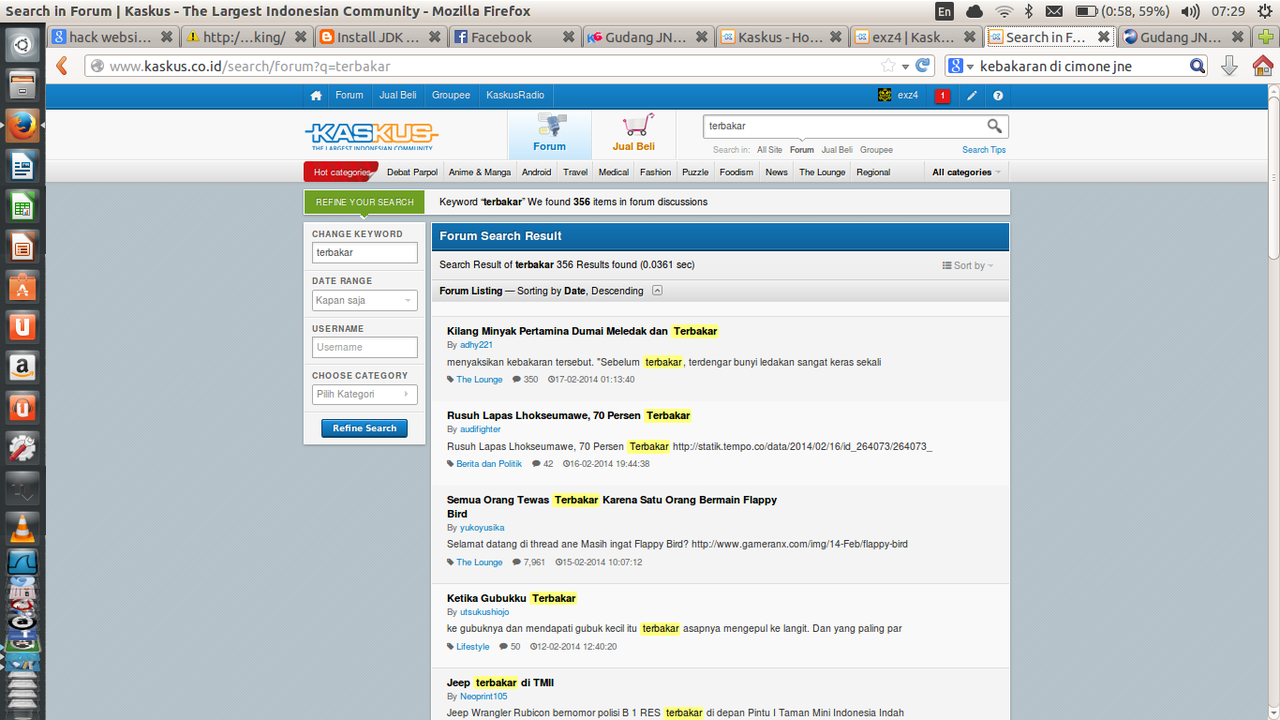The image size is (1280, 720).
Task: Click the browser search bar magnifier
Action: 1198,66
